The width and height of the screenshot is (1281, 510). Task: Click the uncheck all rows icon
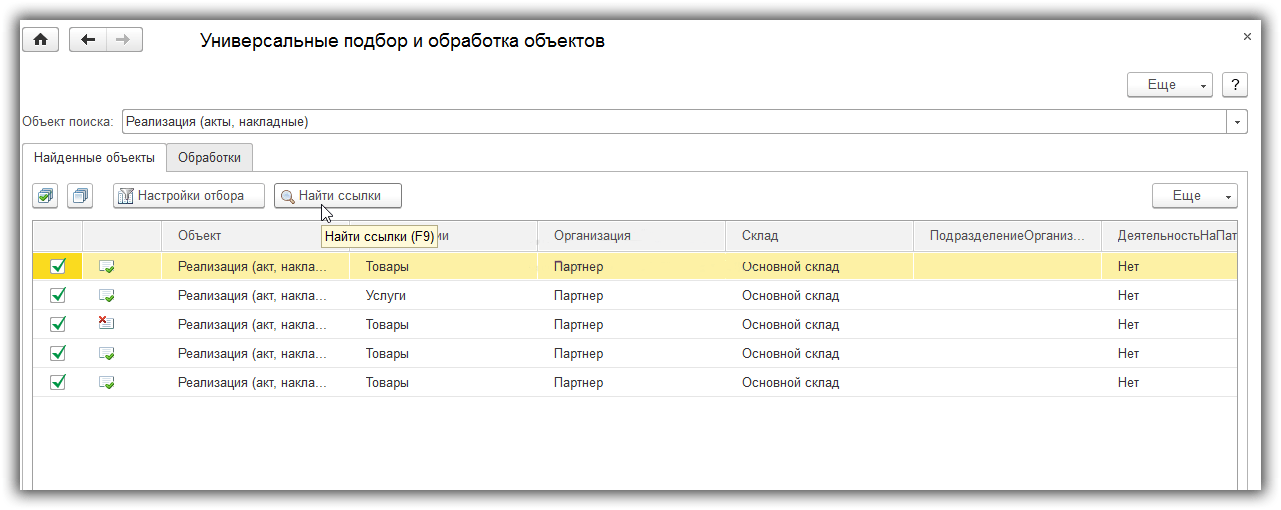(80, 196)
